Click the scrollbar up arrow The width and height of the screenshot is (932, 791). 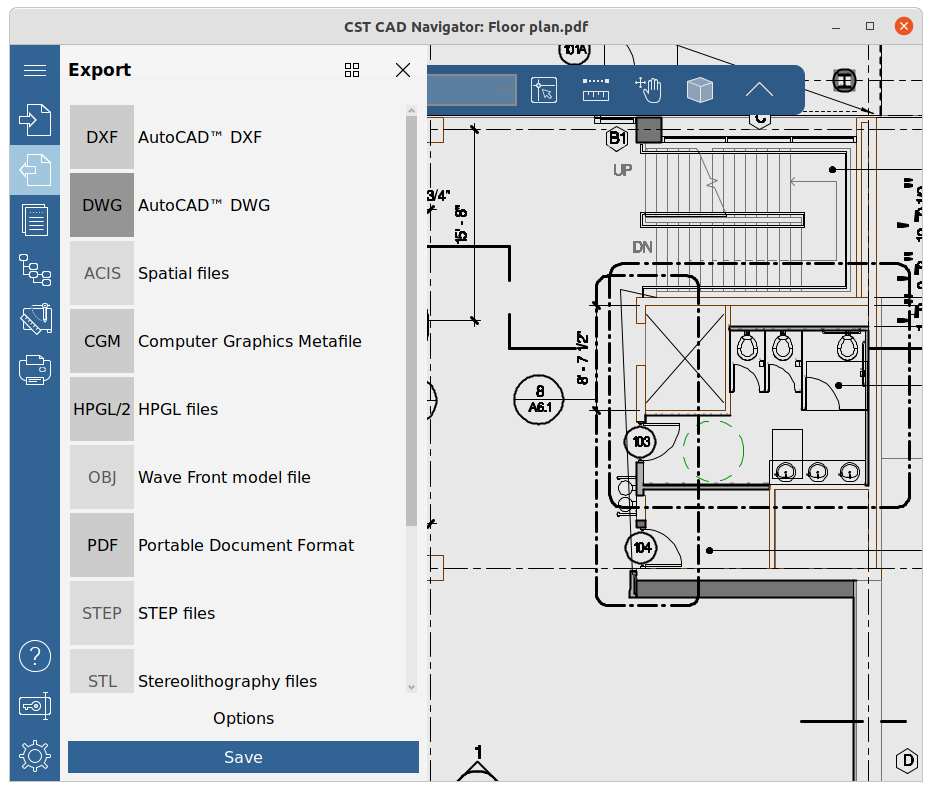coord(411,111)
